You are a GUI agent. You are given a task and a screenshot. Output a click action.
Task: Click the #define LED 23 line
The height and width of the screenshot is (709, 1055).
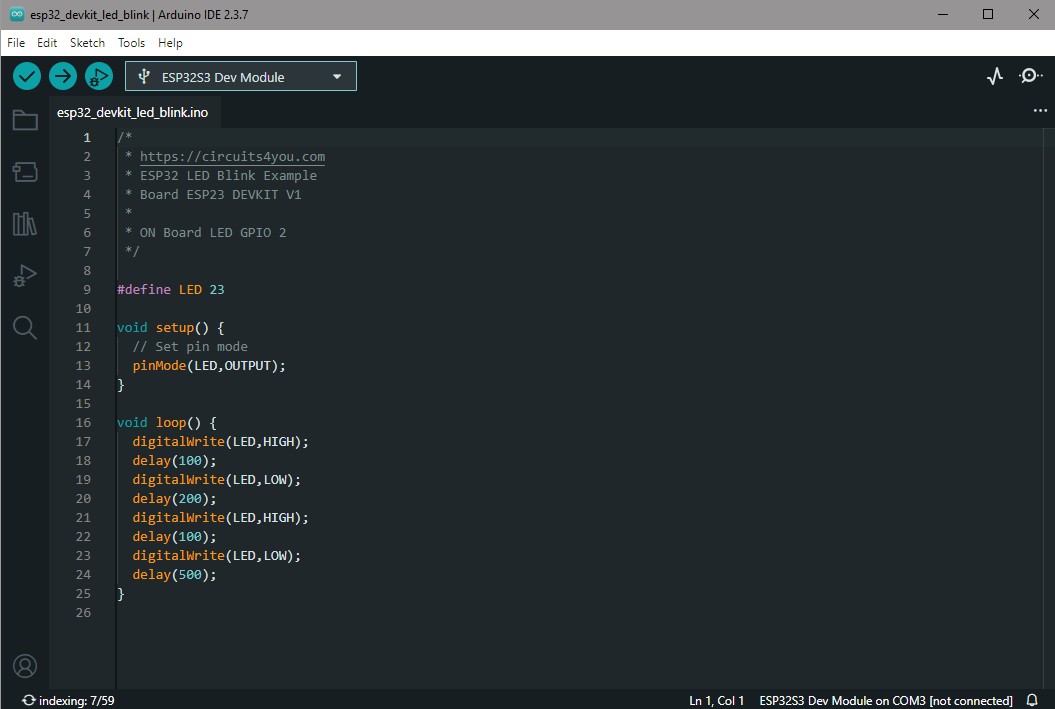[x=170, y=289]
